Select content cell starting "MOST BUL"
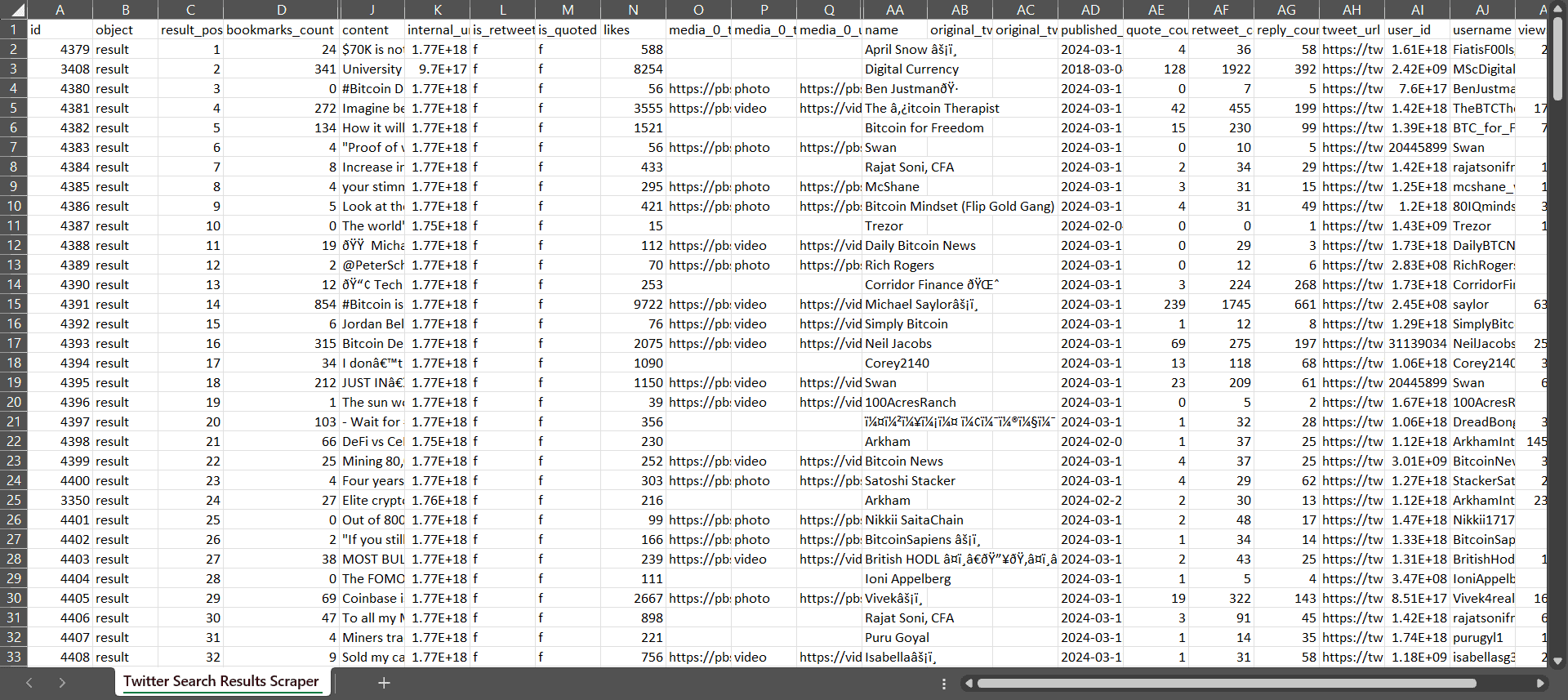 [x=372, y=559]
